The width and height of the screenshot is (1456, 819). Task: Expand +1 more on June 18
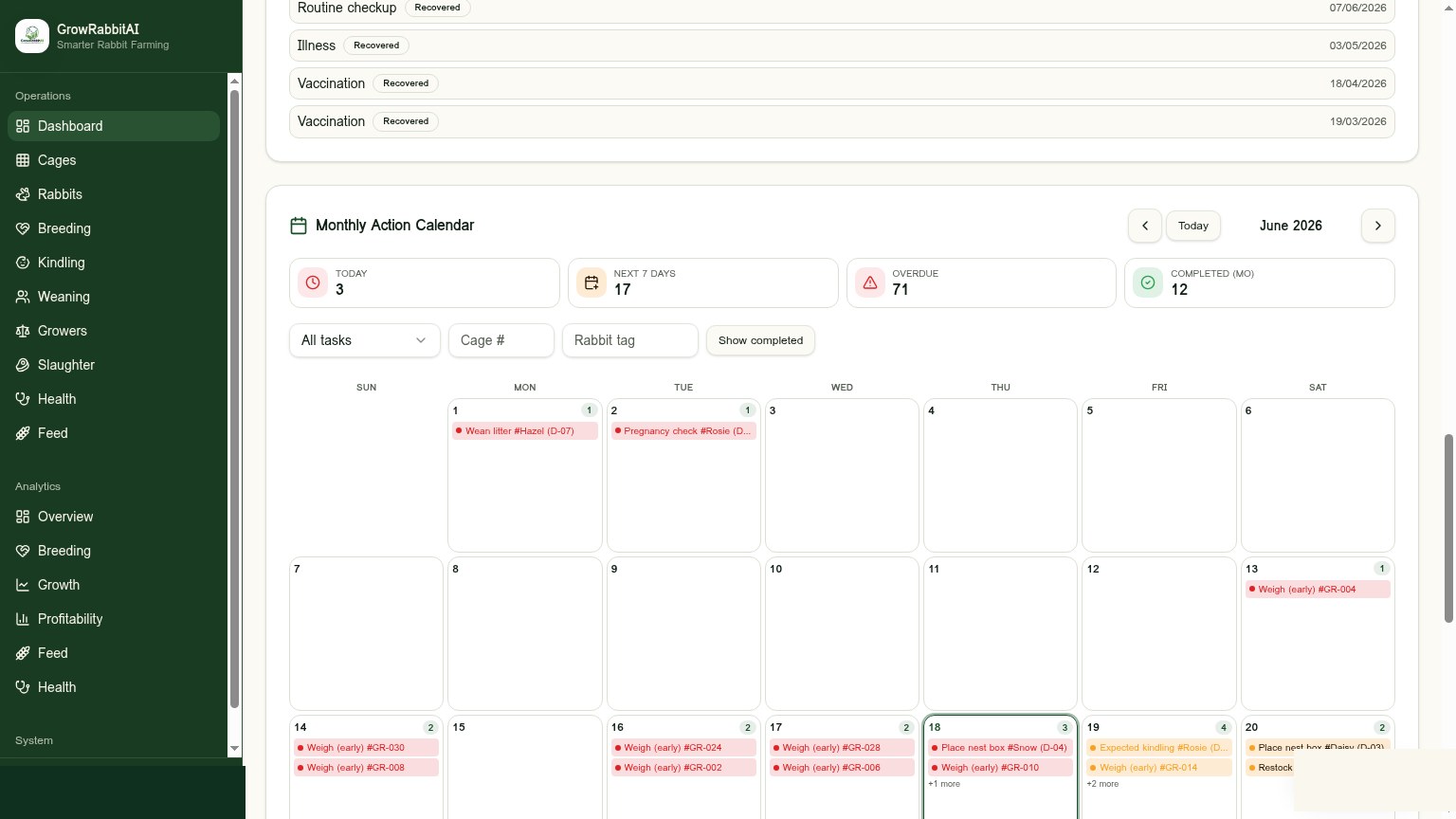click(x=944, y=784)
